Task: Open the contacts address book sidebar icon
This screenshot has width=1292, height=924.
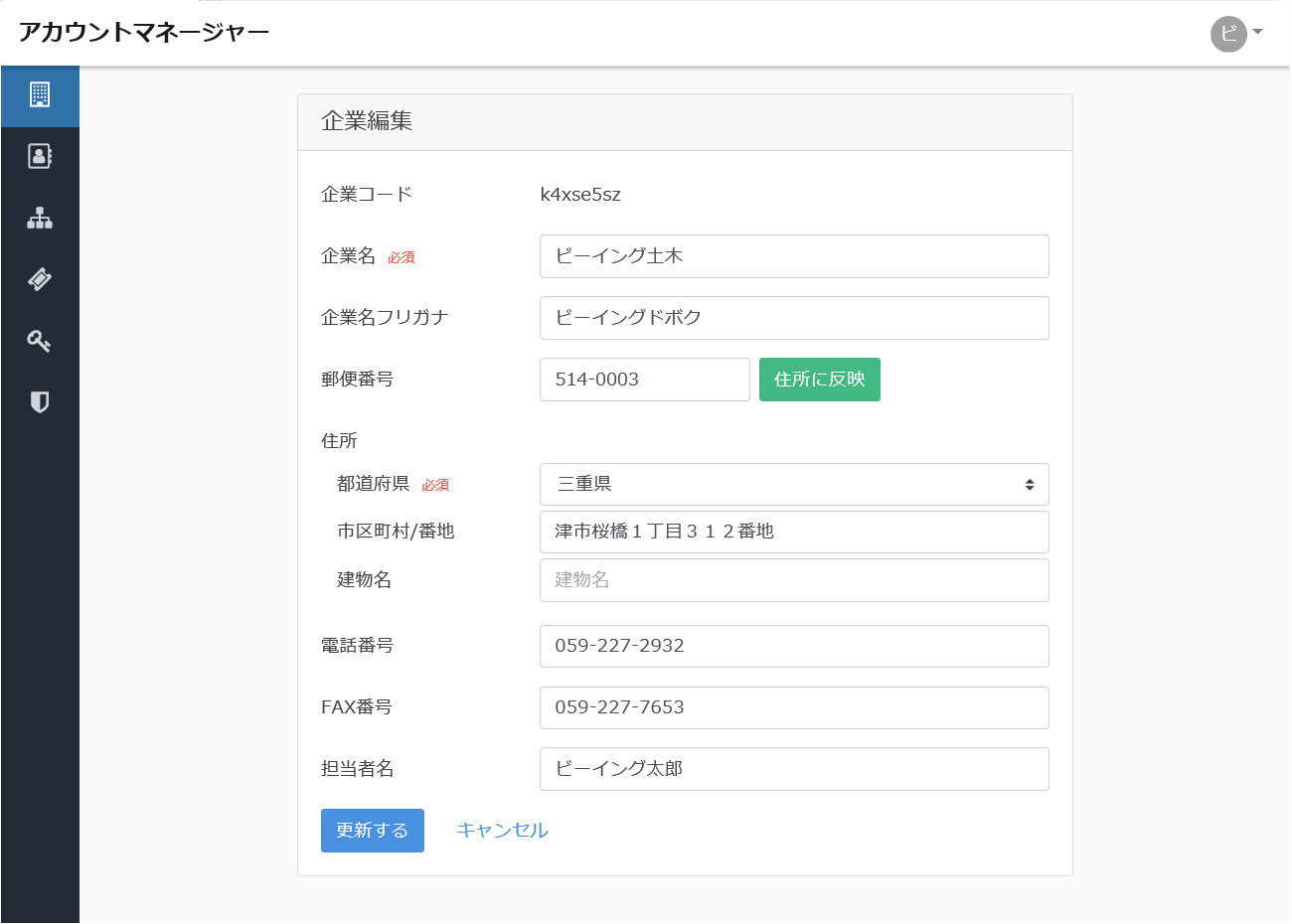Action: click(x=40, y=156)
